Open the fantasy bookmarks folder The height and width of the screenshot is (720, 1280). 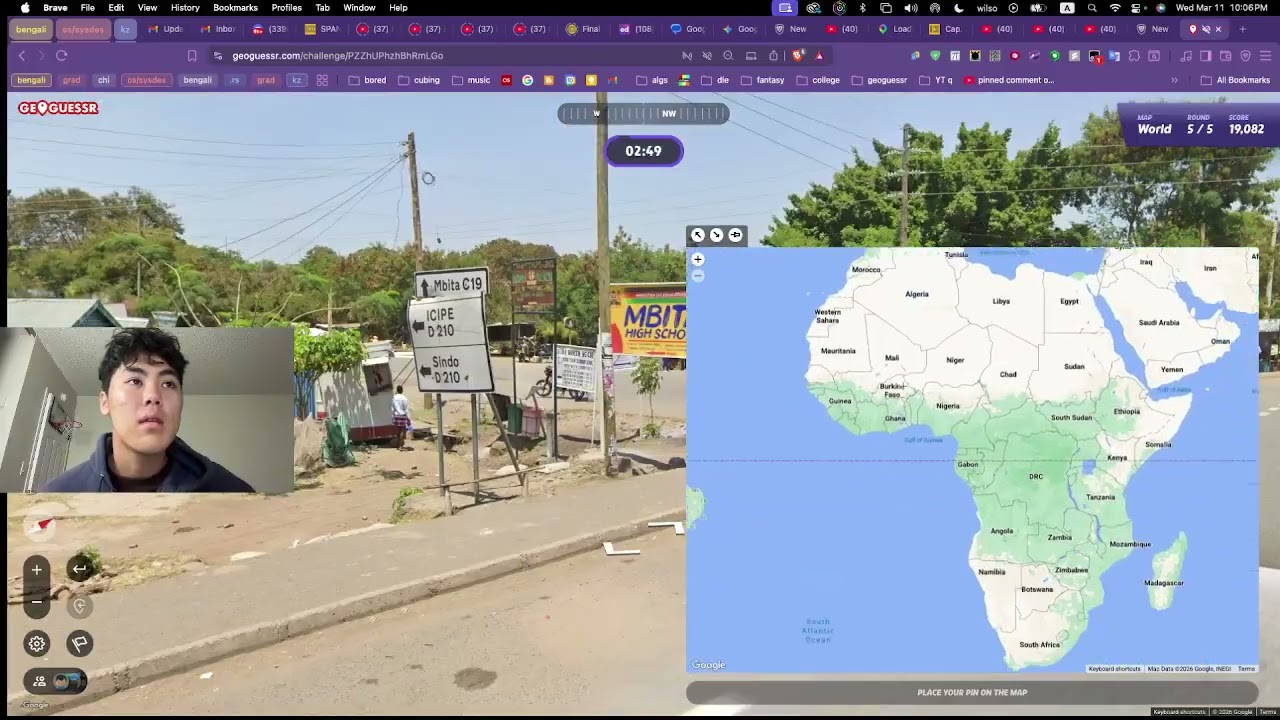click(x=762, y=80)
